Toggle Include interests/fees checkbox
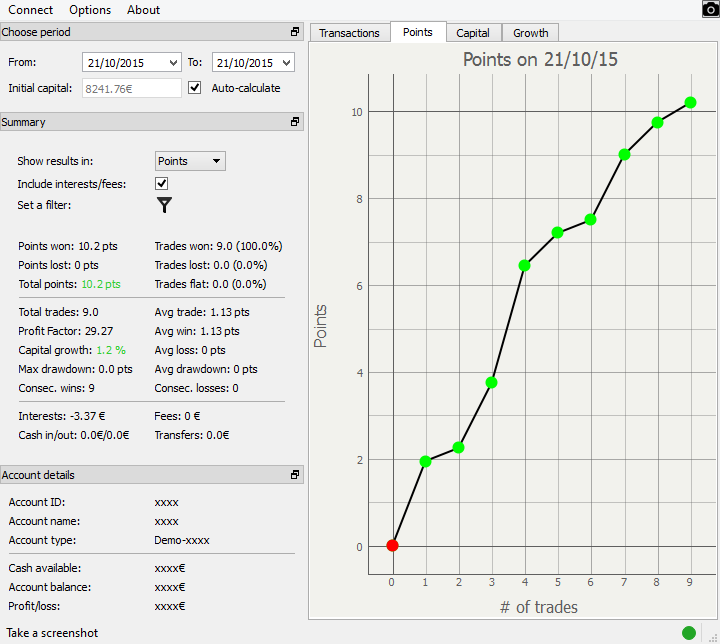This screenshot has width=720, height=644. click(162, 184)
